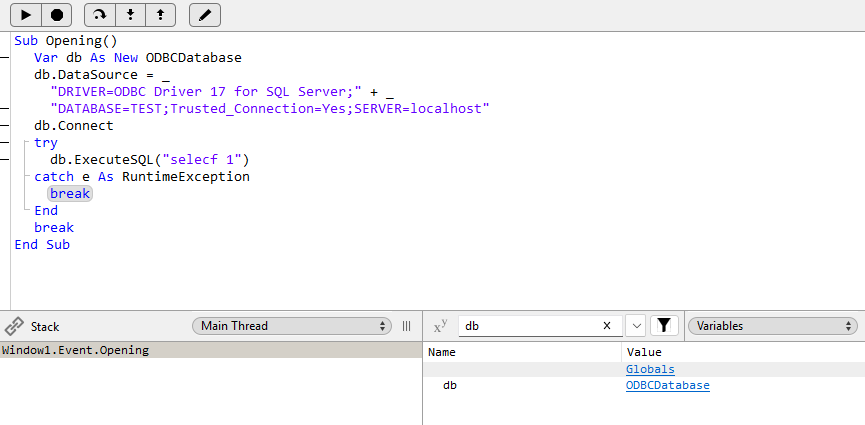
Task: Toggle the variables filter funnel button
Action: 664,325
